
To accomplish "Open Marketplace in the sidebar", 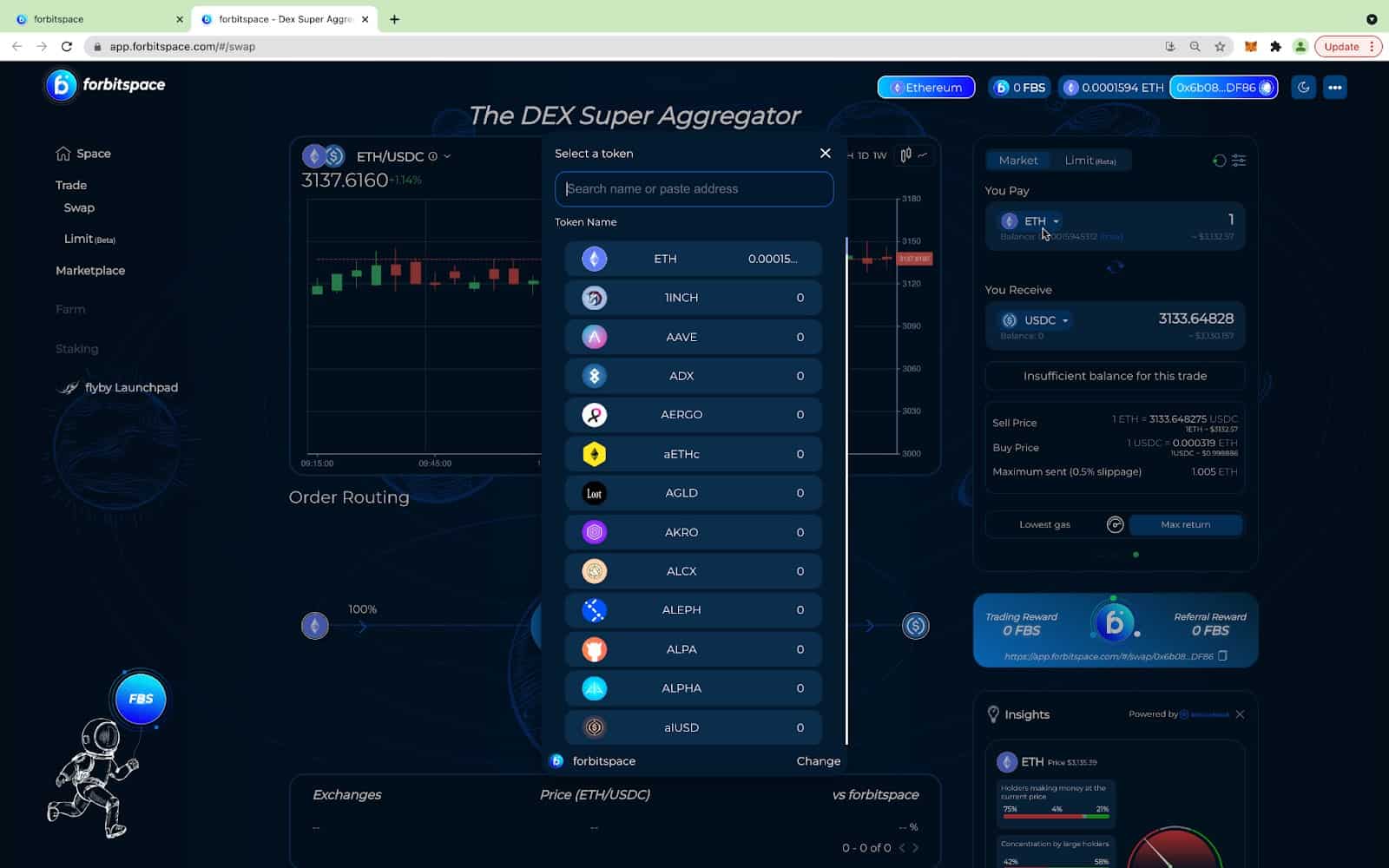I will [90, 271].
